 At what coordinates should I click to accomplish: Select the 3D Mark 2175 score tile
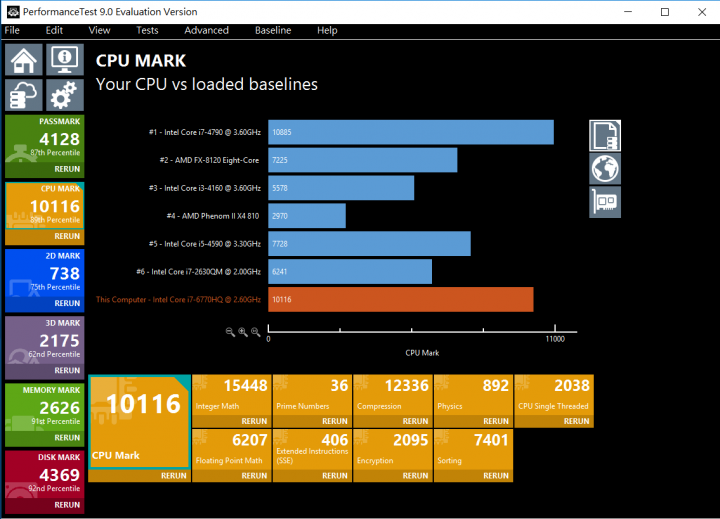[45, 340]
